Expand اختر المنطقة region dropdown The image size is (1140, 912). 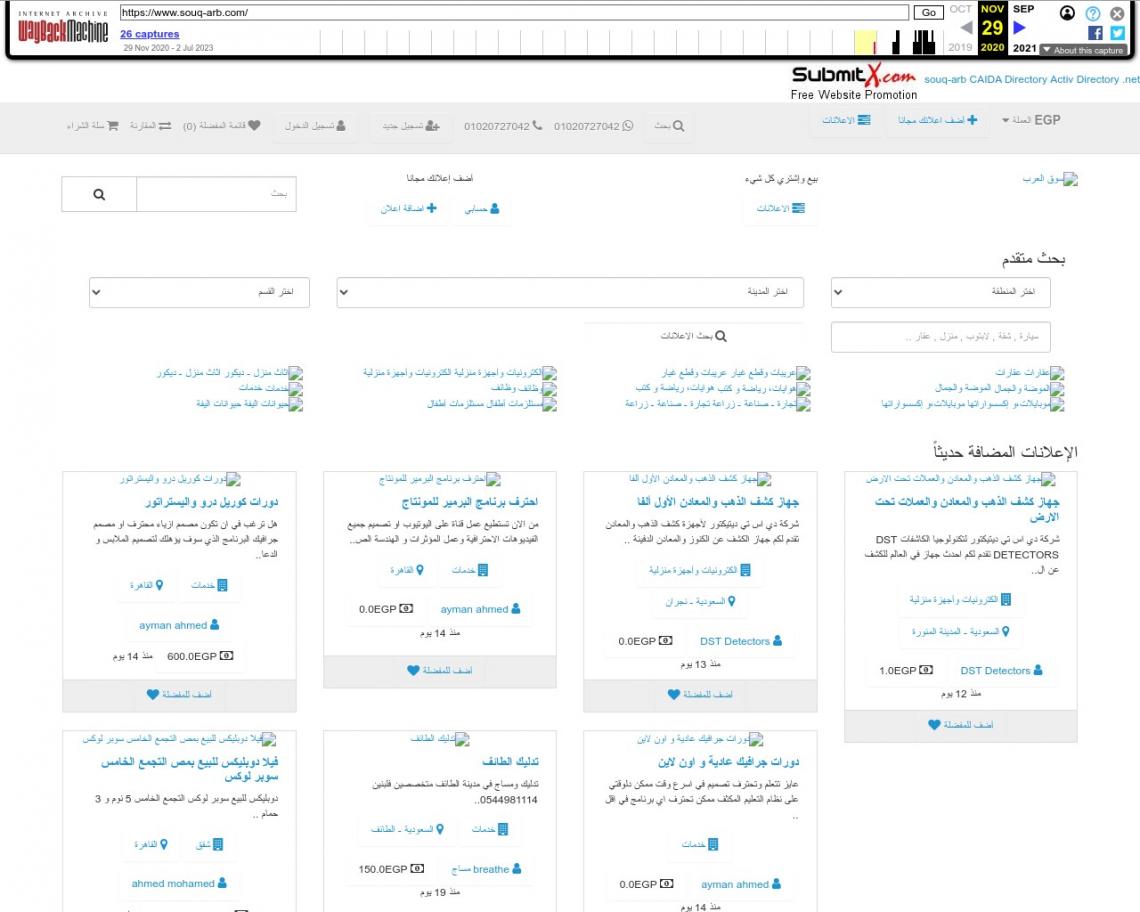(941, 292)
